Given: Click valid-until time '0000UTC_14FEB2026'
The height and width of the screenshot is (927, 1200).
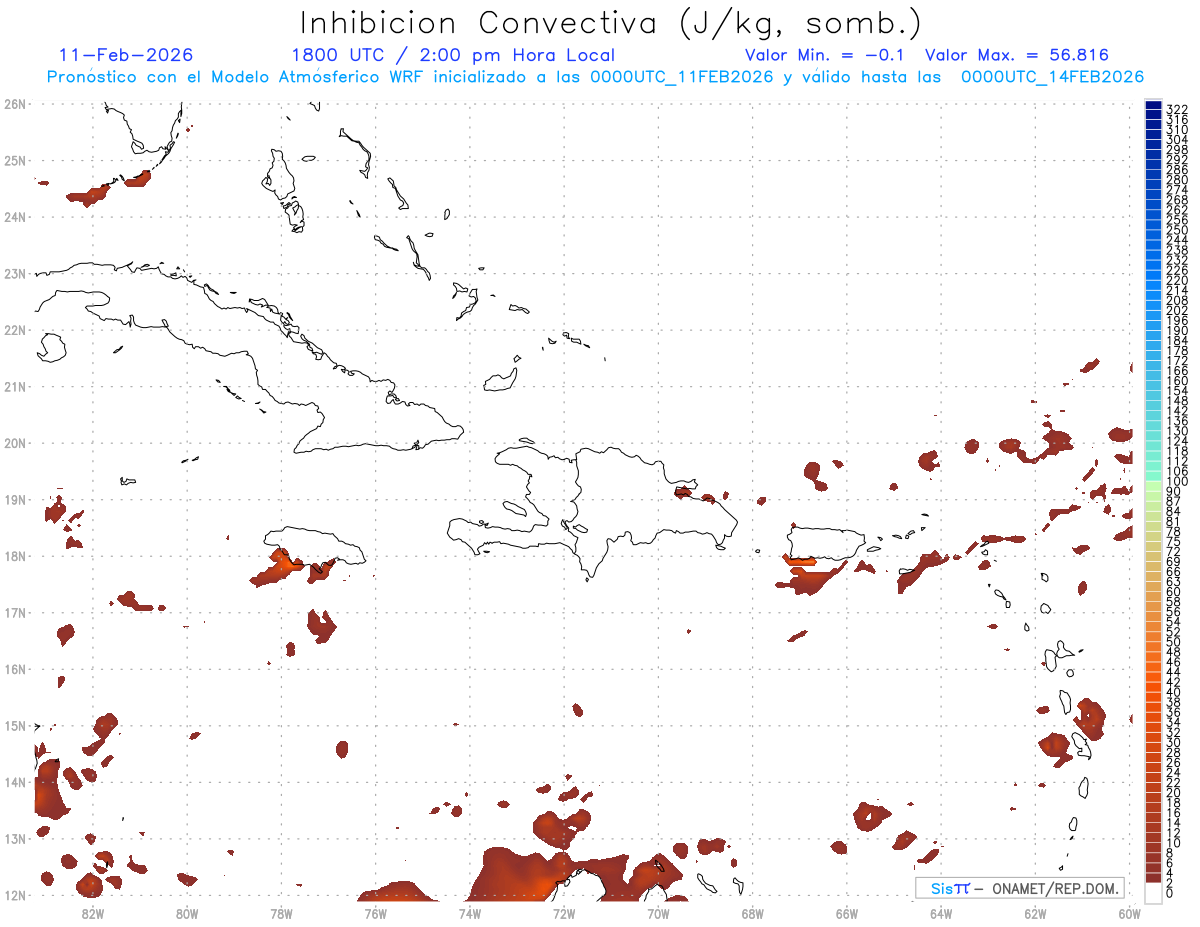Looking at the screenshot, I should coord(1052,77).
